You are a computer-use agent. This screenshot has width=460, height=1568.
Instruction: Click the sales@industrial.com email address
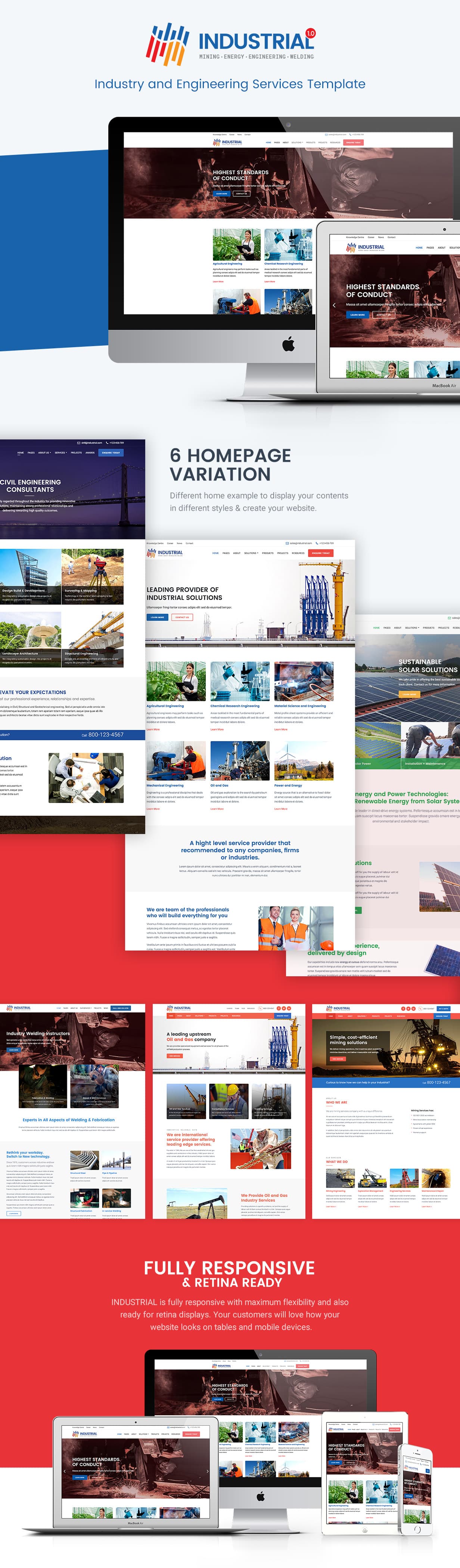(x=301, y=543)
